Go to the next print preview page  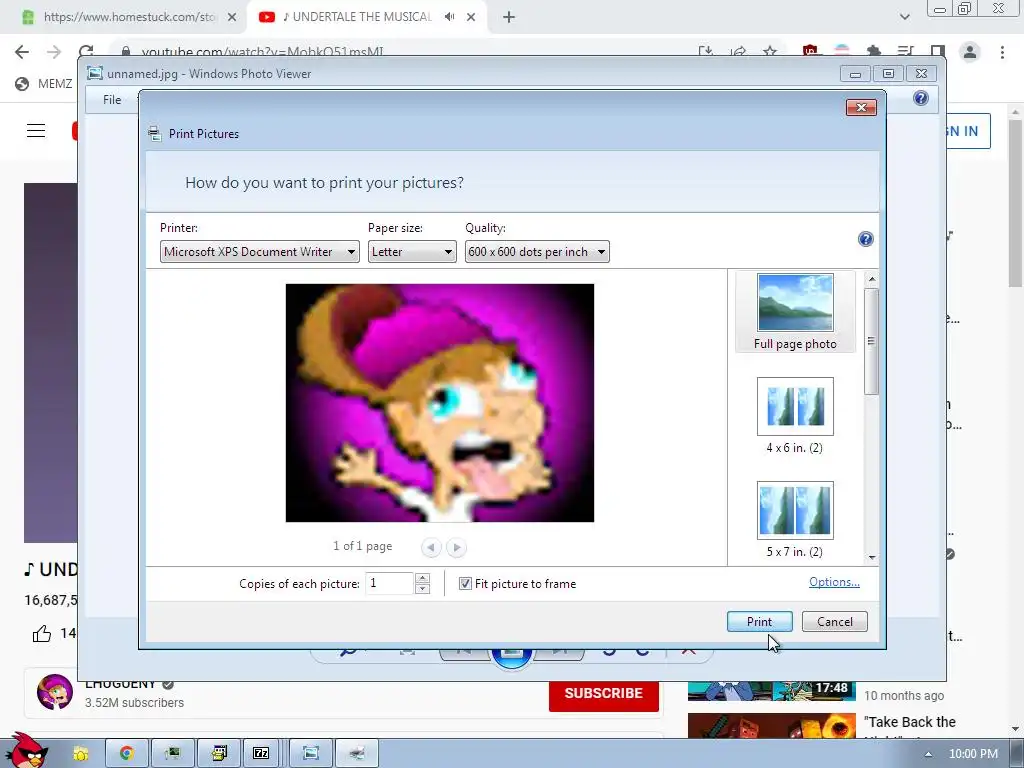[x=456, y=547]
